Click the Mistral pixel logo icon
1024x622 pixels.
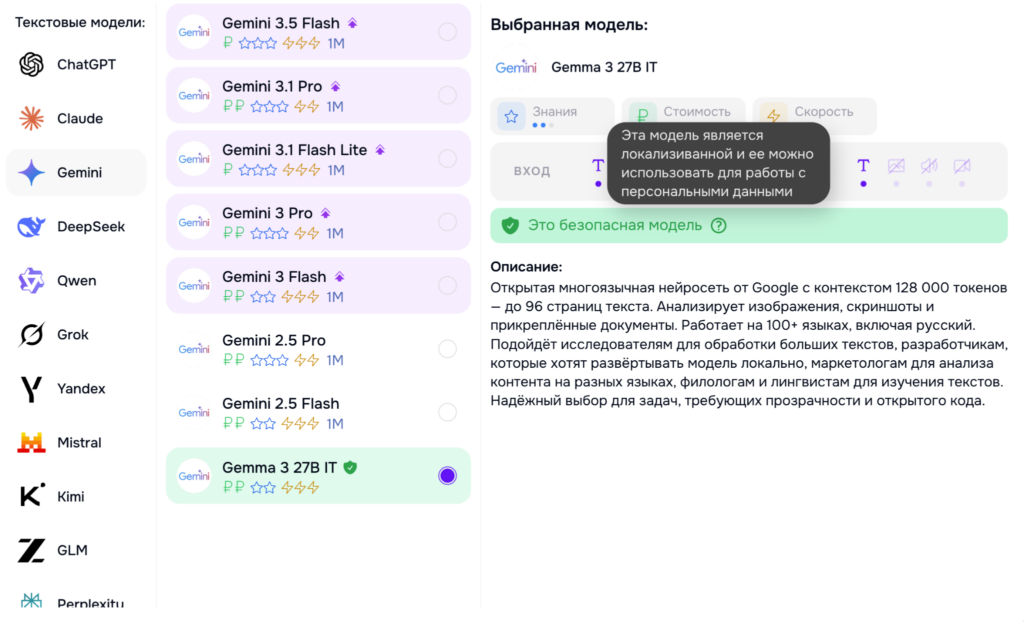31,442
